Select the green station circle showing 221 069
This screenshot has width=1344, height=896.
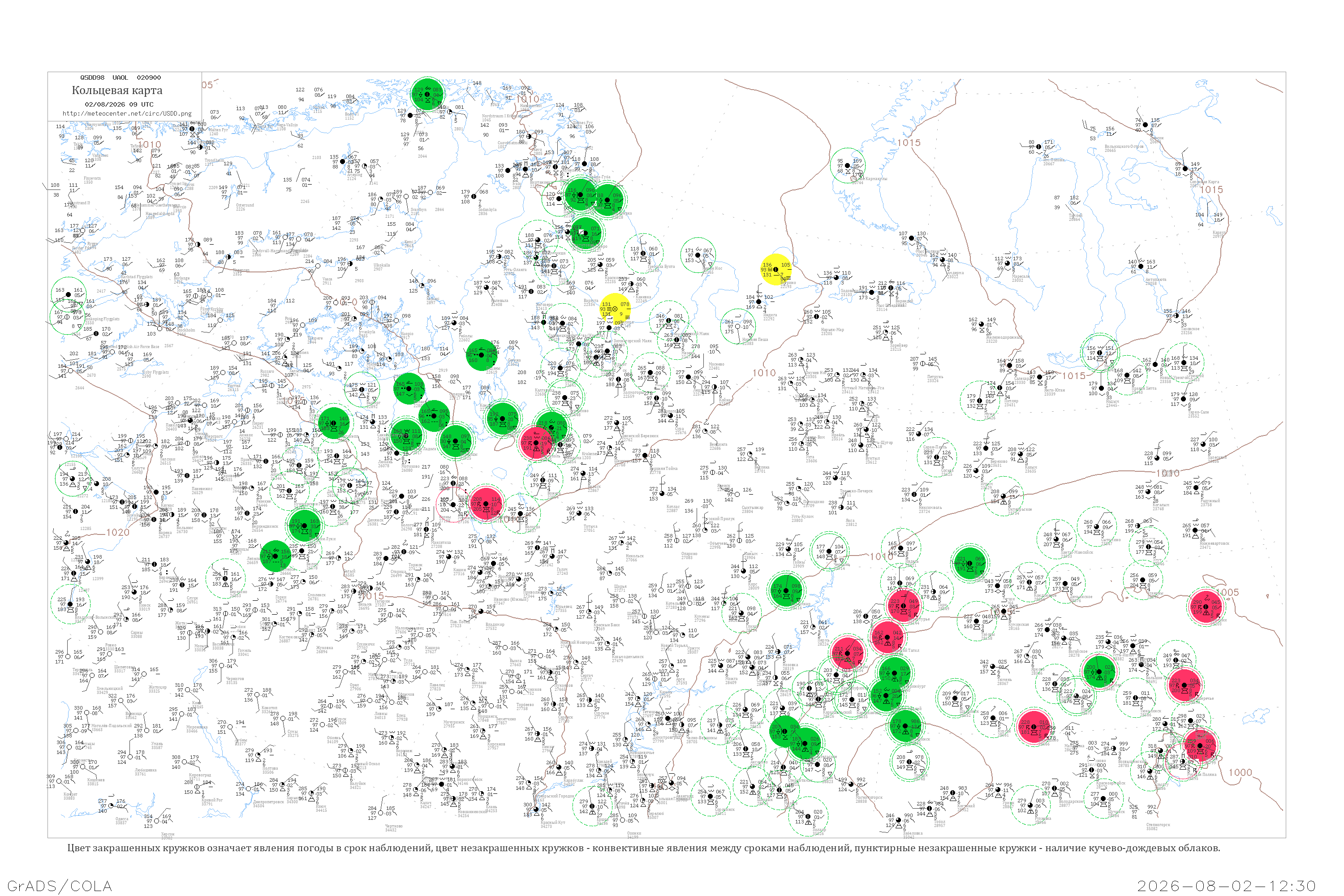click(x=970, y=564)
